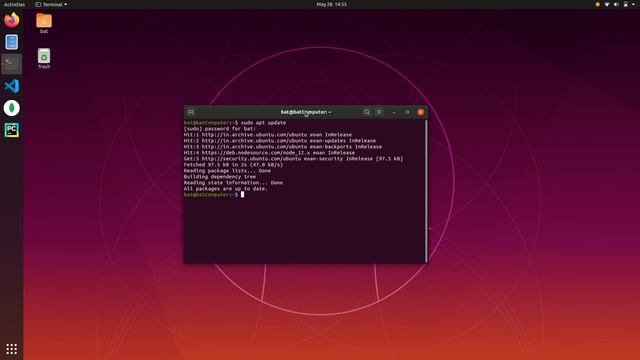Click 'All packages are up to date.' line
The image size is (640, 360).
pyautogui.click(x=226, y=189)
